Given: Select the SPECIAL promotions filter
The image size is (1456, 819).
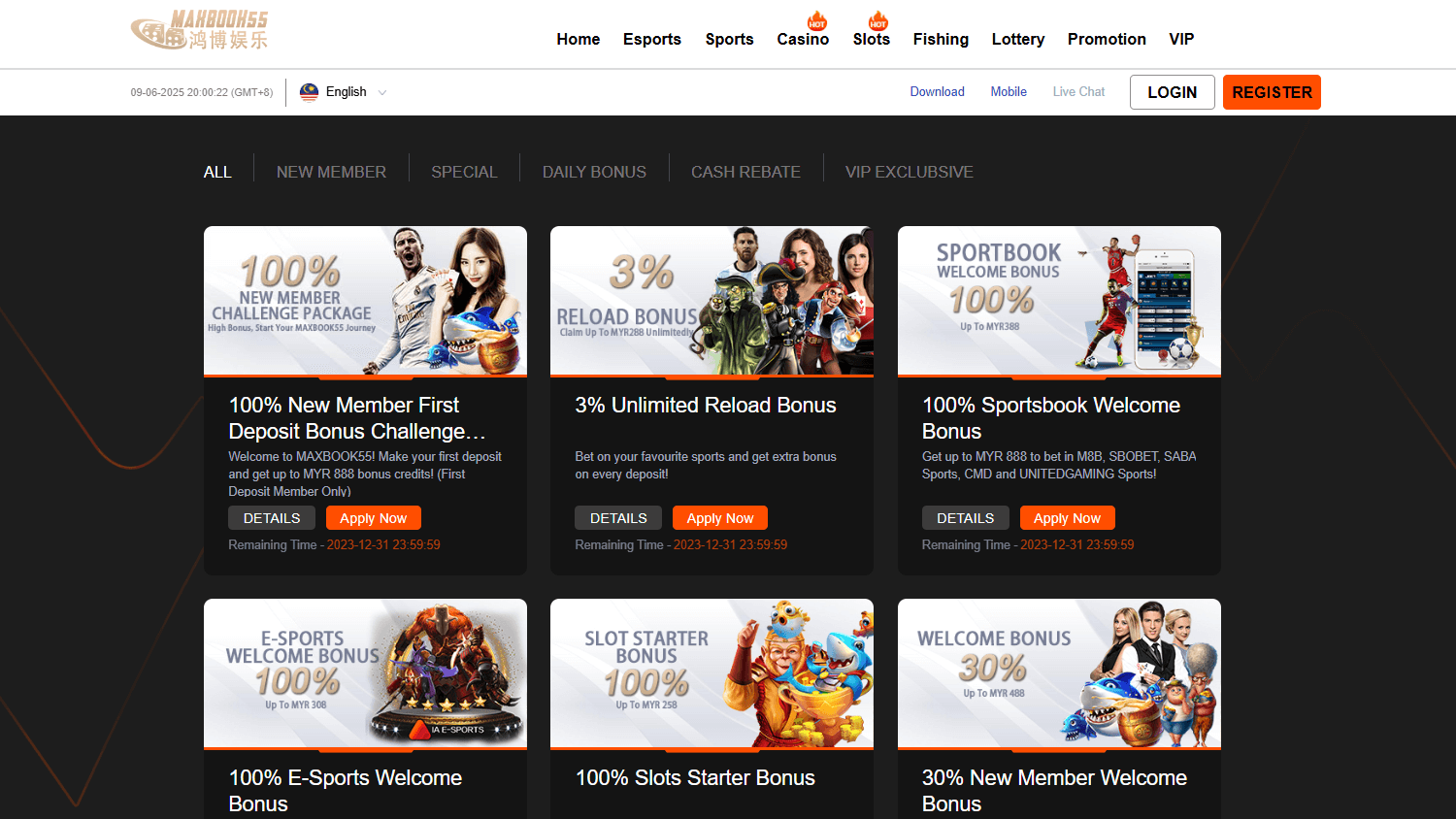Looking at the screenshot, I should coord(464,171).
